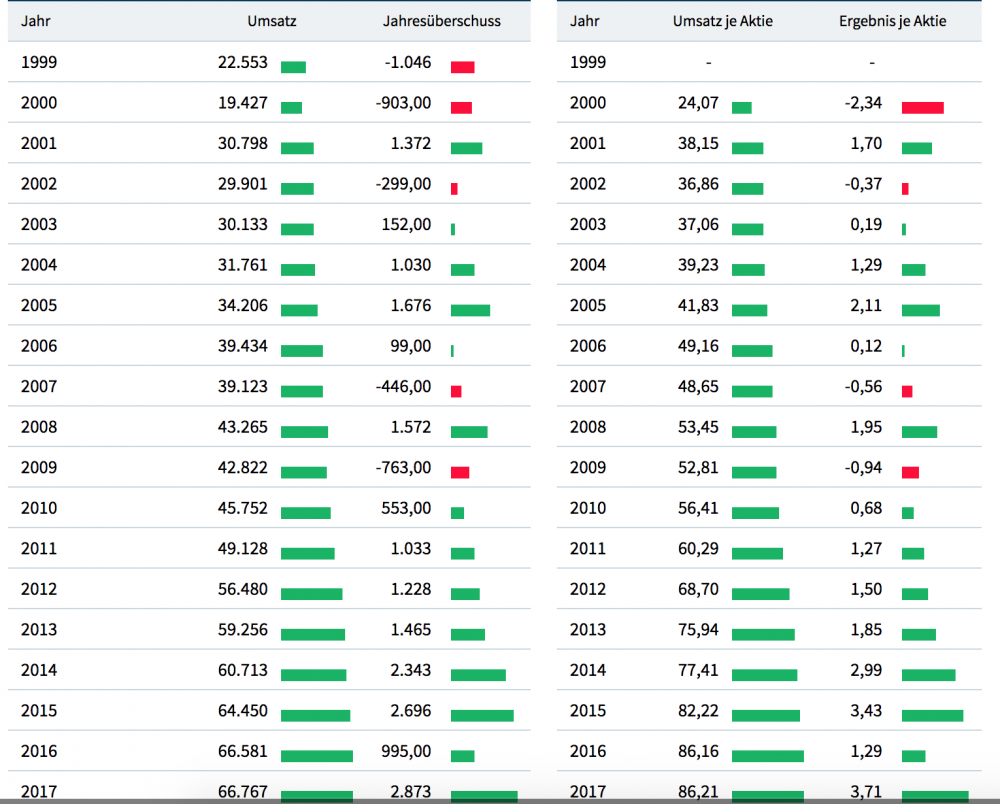
Task: Click the green Umsatz bar for 2015
Action: [x=315, y=716]
